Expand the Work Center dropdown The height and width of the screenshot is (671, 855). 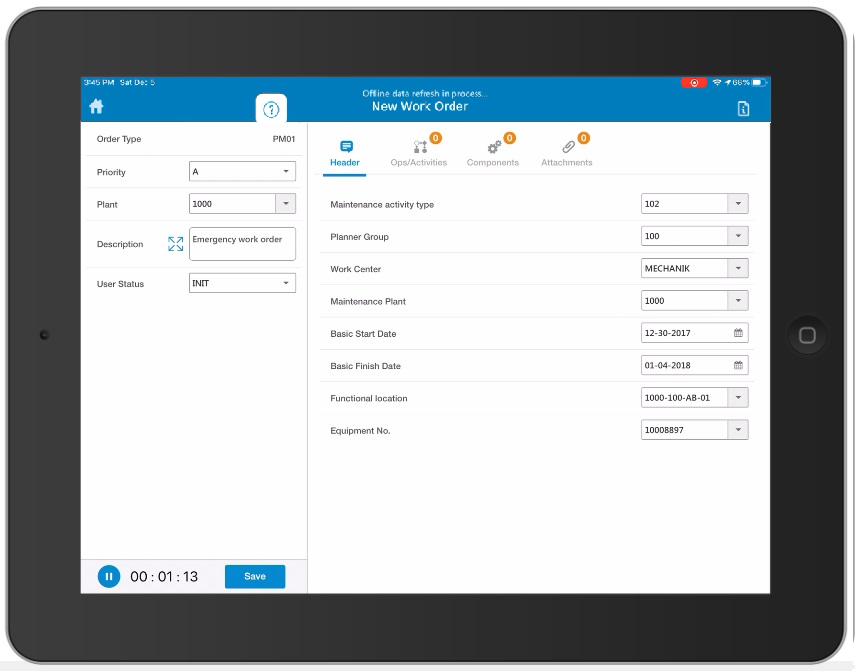[x=738, y=268]
